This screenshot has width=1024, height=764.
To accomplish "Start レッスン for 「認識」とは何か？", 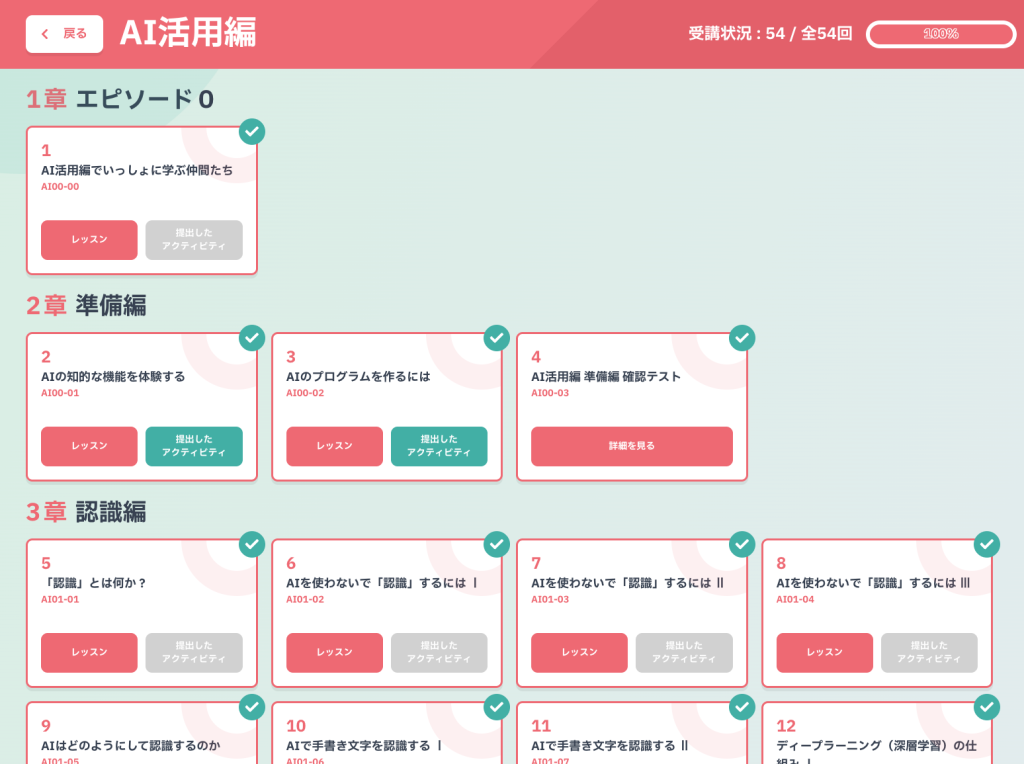I will point(89,652).
